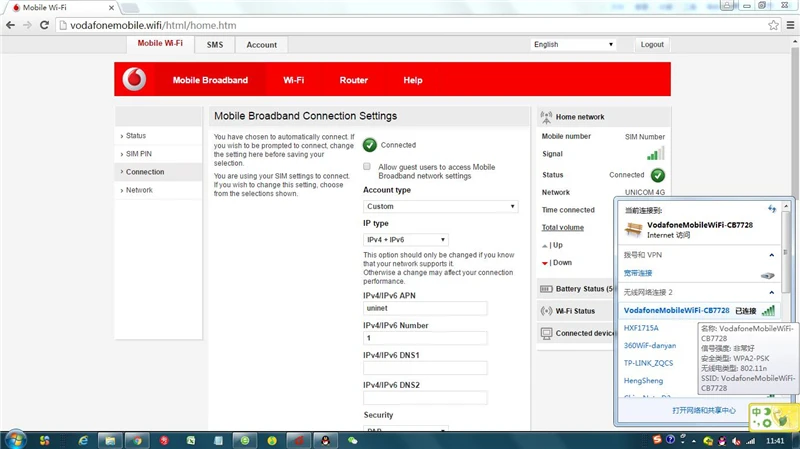Open the language dropdown showing English
The height and width of the screenshot is (449, 800).
[x=573, y=44]
